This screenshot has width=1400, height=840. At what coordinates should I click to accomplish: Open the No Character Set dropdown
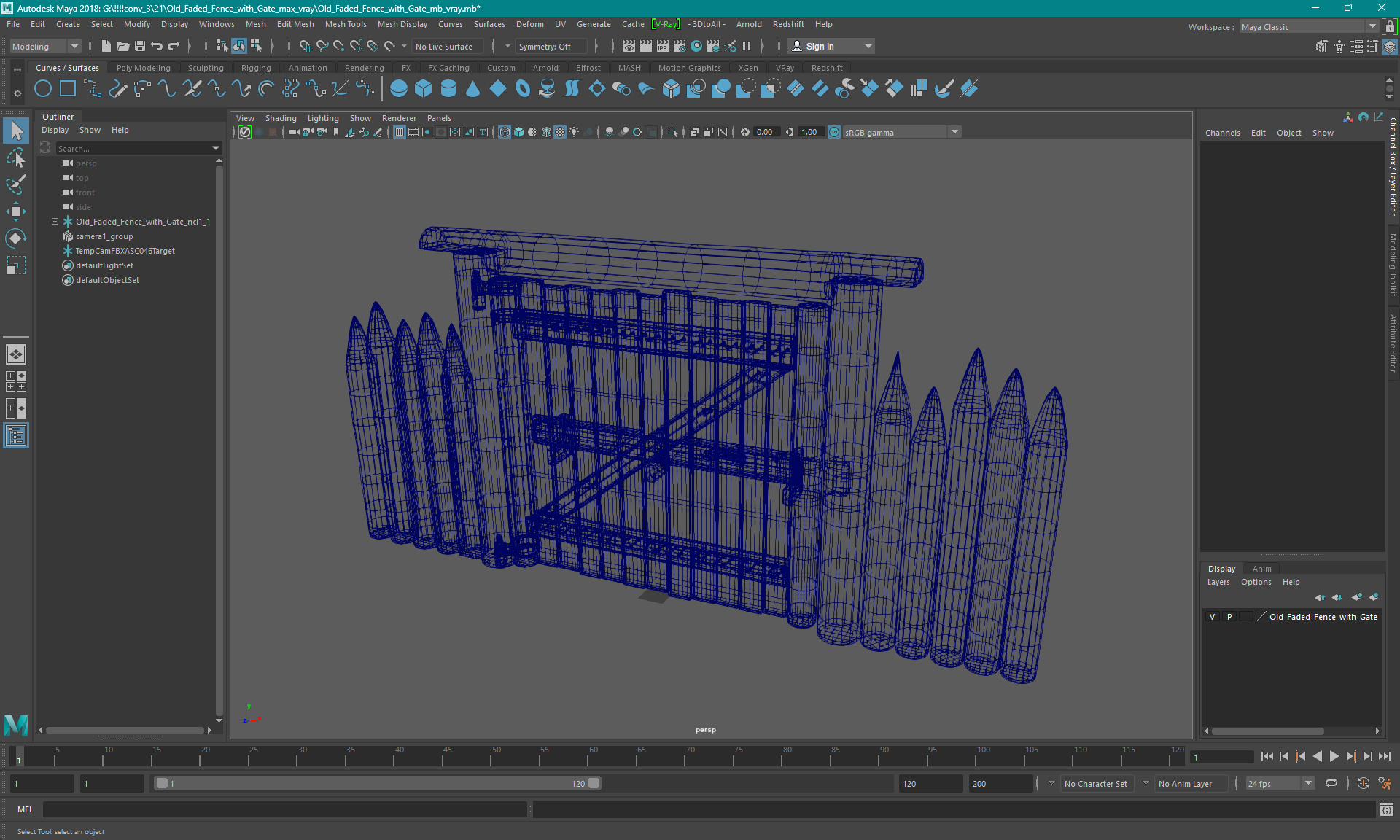click(1097, 783)
